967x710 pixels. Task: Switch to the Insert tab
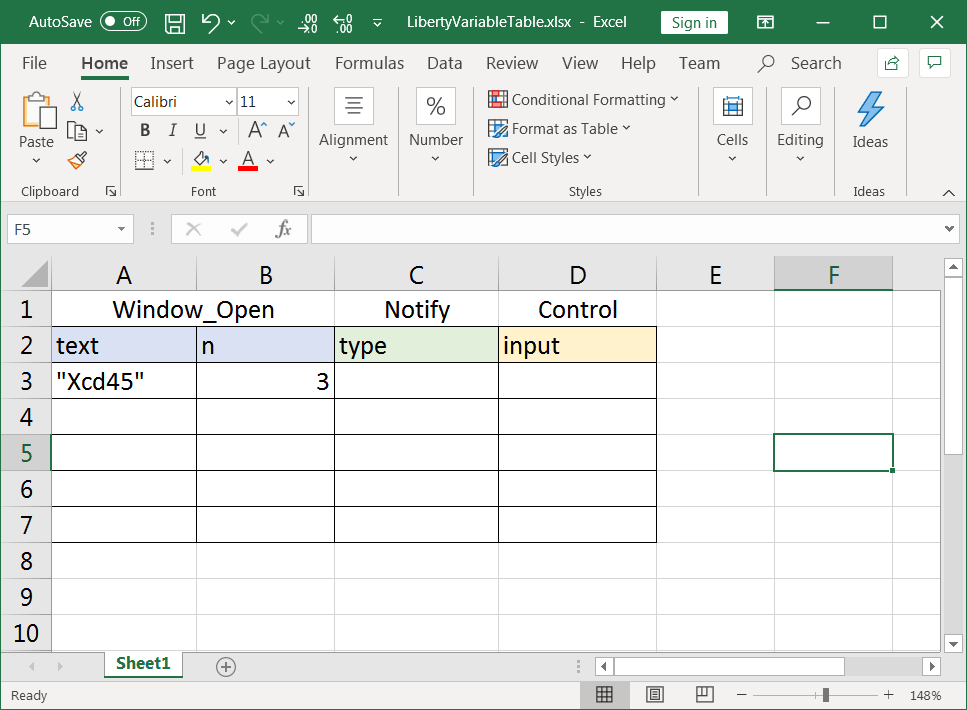(x=171, y=63)
